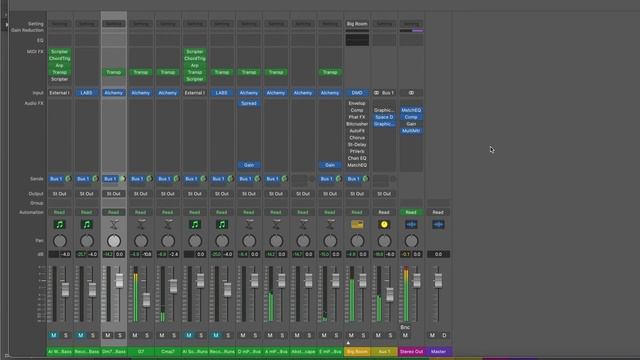The image size is (640, 360).
Task: Solo the Cmaj7 channel
Action: tap(174, 335)
